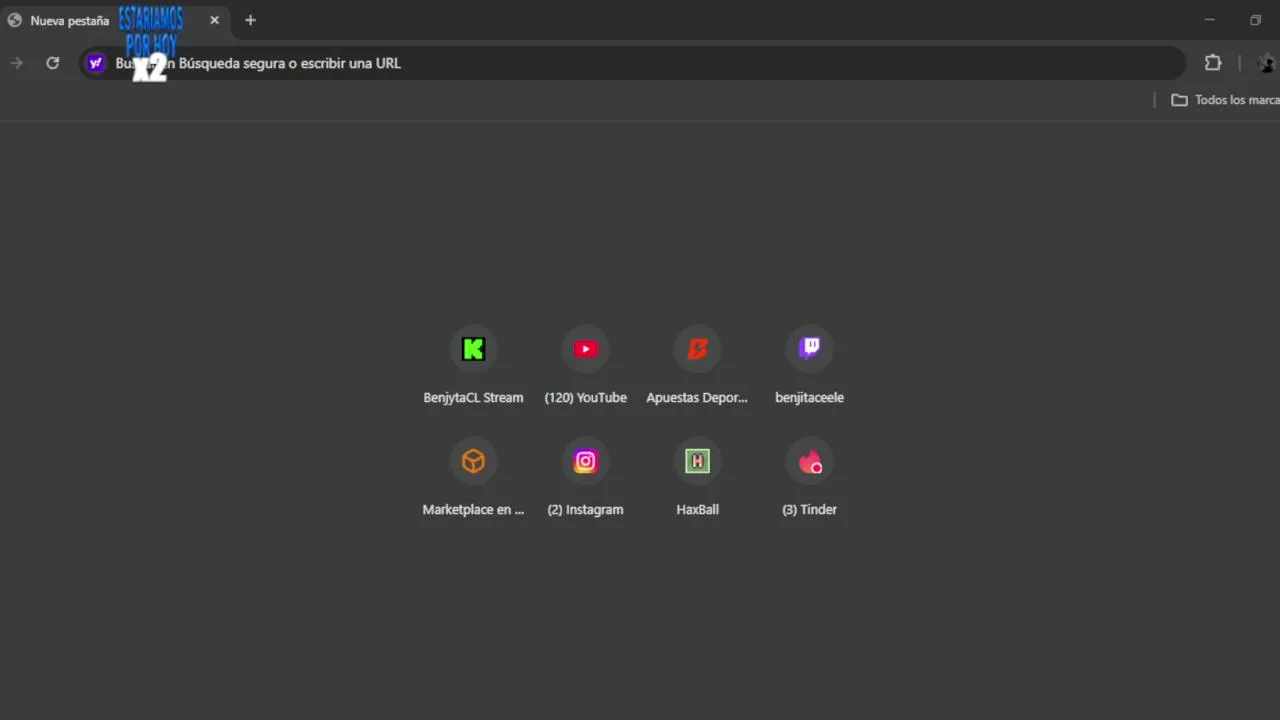Open the Extensions puzzle icon
This screenshot has width=1280, height=720.
pos(1213,63)
